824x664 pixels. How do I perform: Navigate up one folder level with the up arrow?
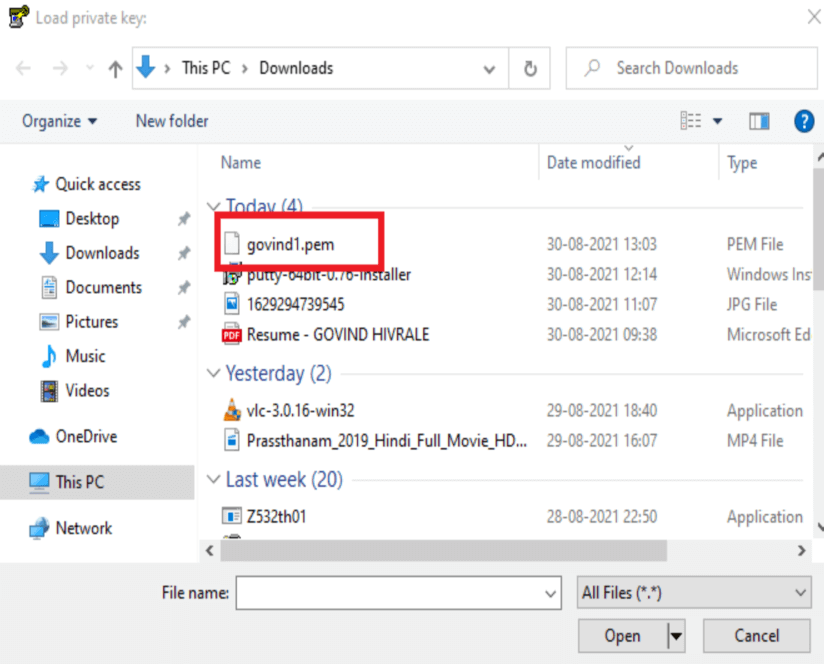click(115, 68)
